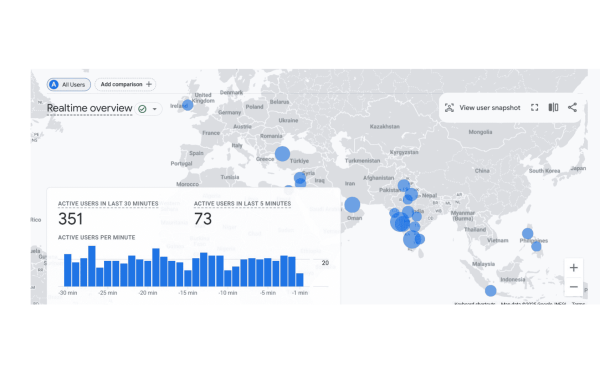Click the share report icon
600x385 pixels.
pos(572,108)
